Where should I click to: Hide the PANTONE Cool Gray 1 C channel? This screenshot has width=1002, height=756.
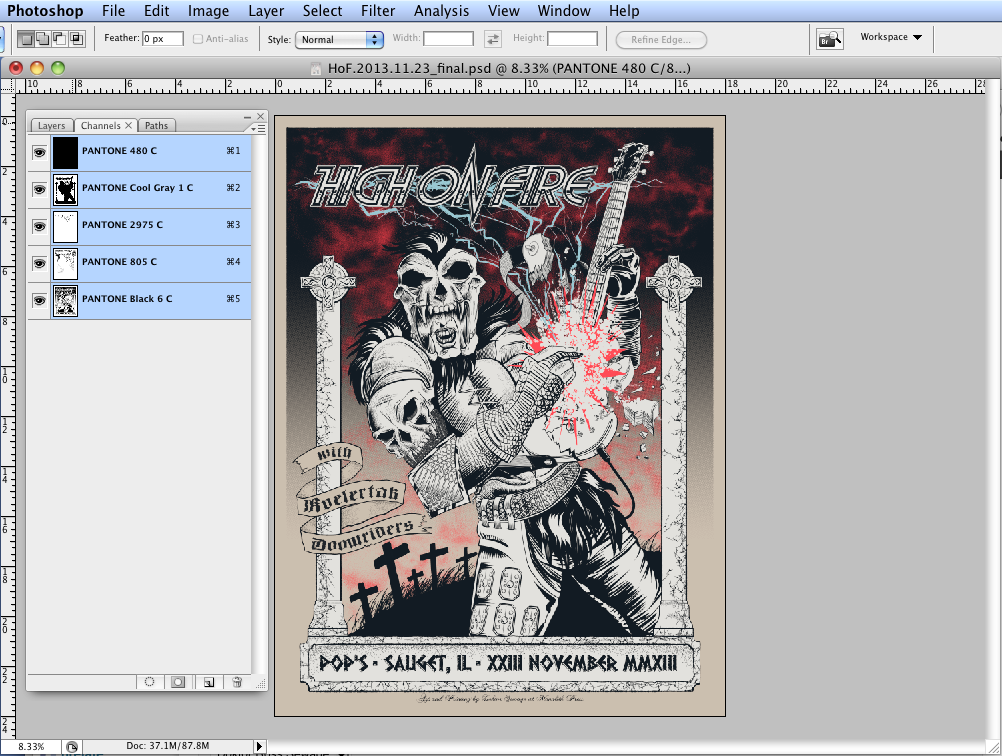(x=40, y=190)
